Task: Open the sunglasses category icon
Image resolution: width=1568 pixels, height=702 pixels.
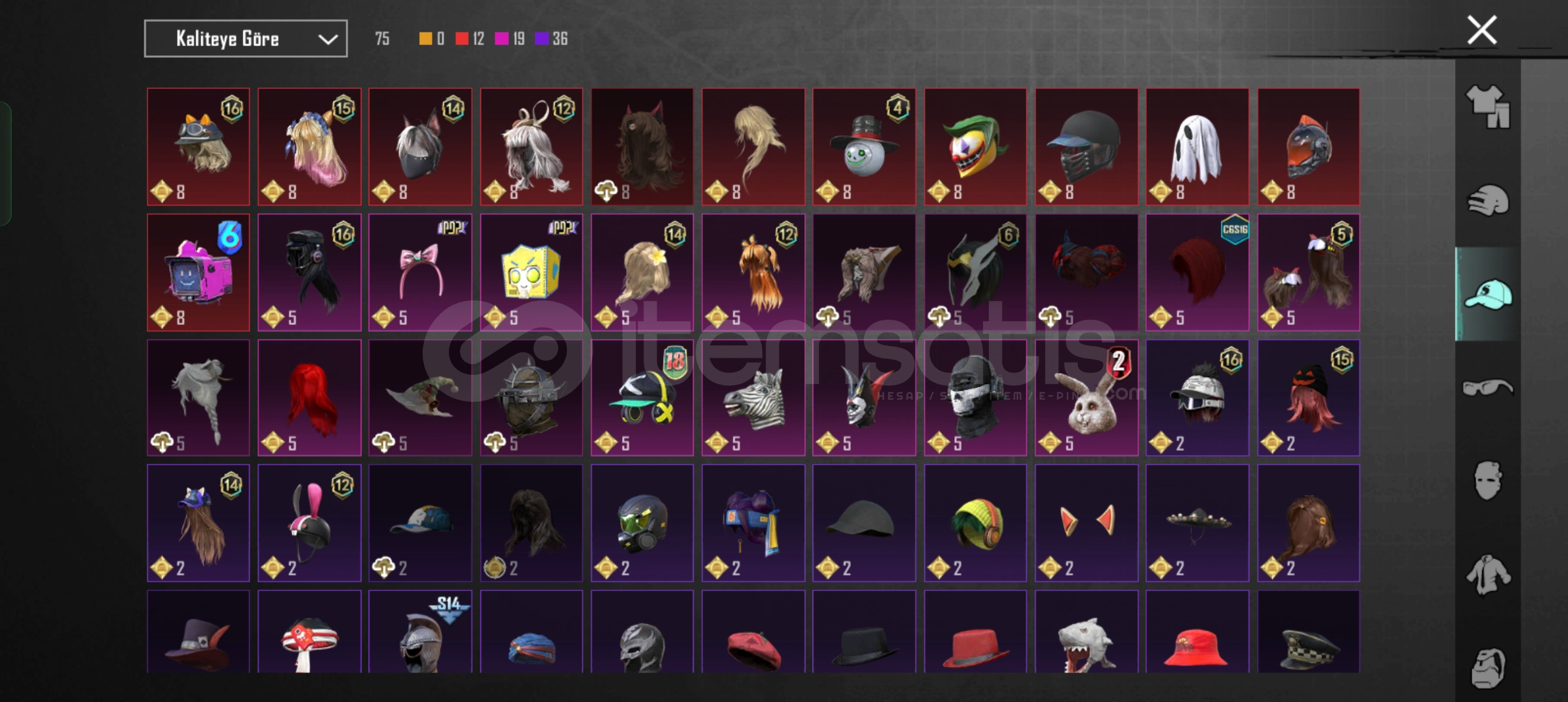Action: [x=1487, y=387]
